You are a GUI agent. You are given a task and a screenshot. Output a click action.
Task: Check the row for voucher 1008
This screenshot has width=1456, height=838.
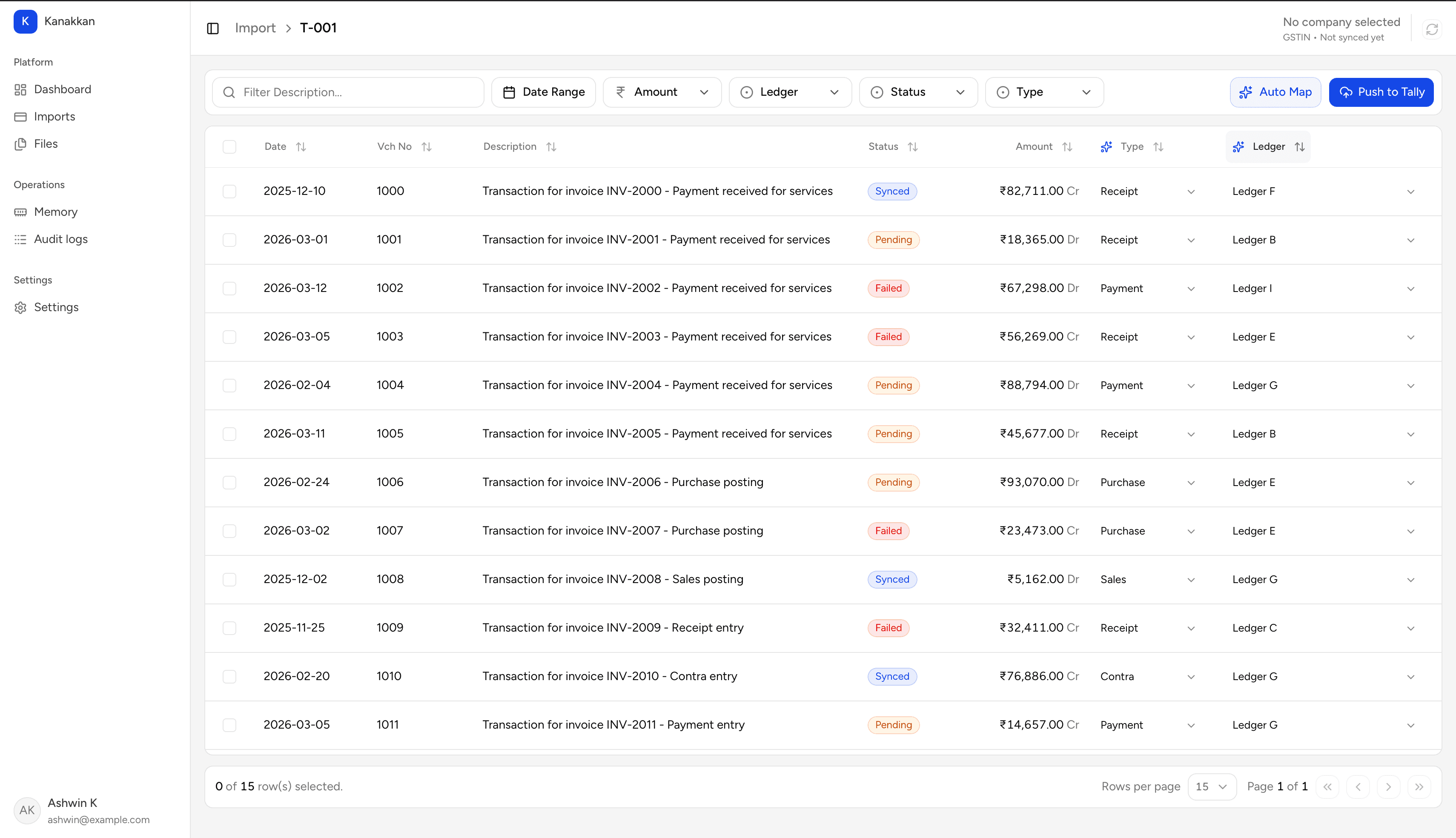(x=229, y=580)
